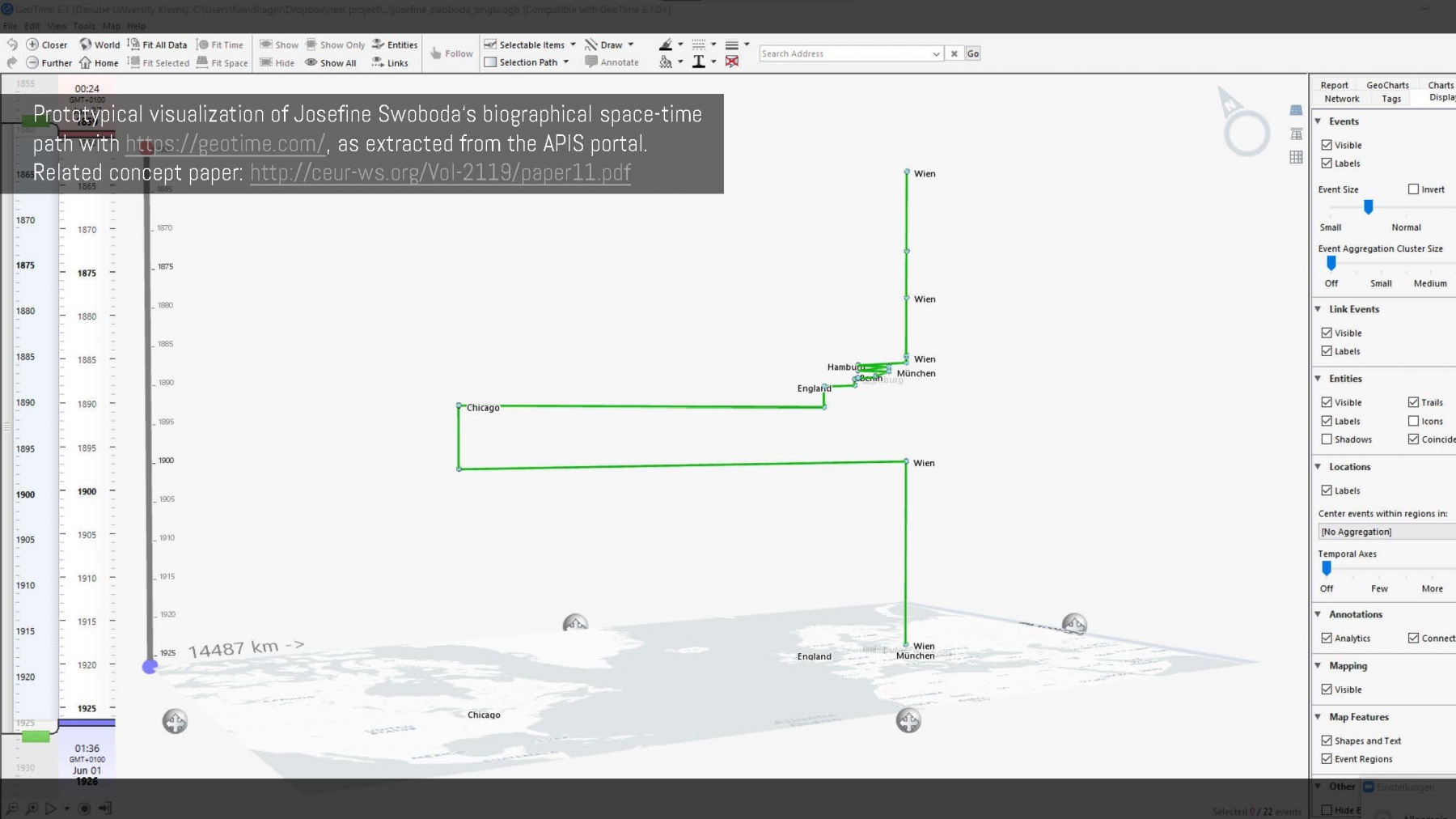Collapse the Map Features section
The height and width of the screenshot is (819, 1456).
pyautogui.click(x=1318, y=717)
